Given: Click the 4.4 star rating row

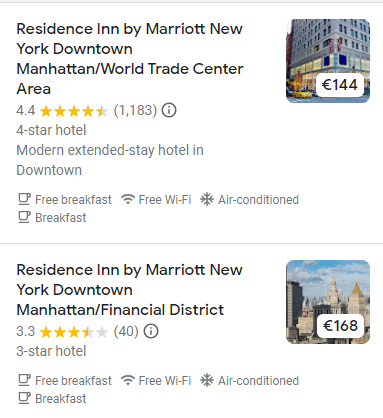Looking at the screenshot, I should [x=96, y=110].
